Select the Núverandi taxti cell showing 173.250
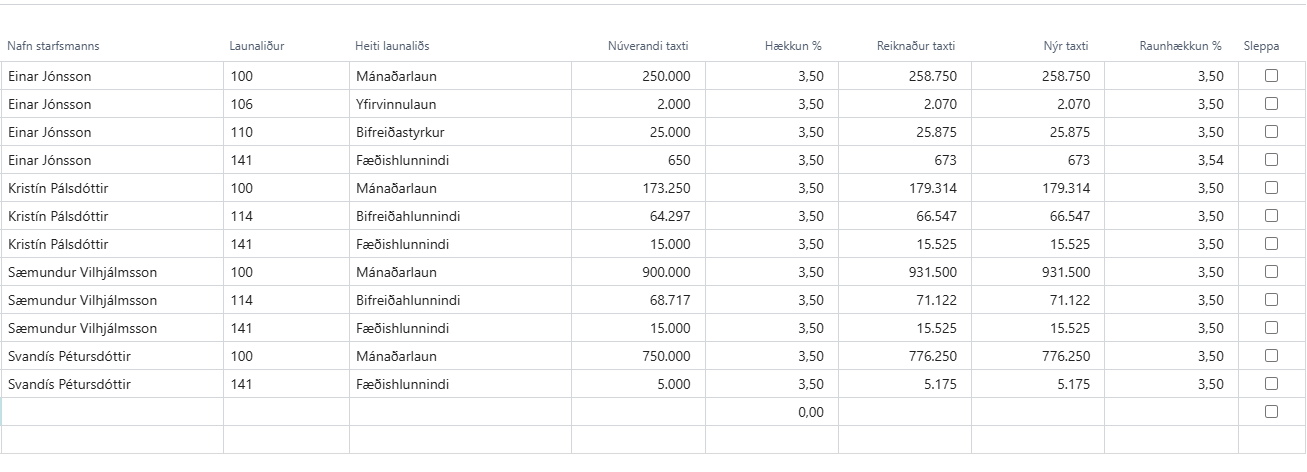The image size is (1307, 472). tap(664, 188)
